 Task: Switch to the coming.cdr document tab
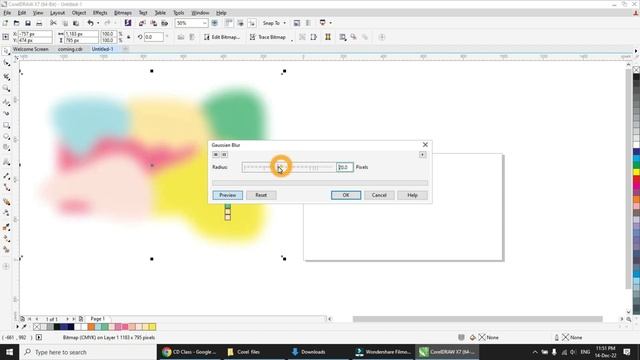(70, 49)
